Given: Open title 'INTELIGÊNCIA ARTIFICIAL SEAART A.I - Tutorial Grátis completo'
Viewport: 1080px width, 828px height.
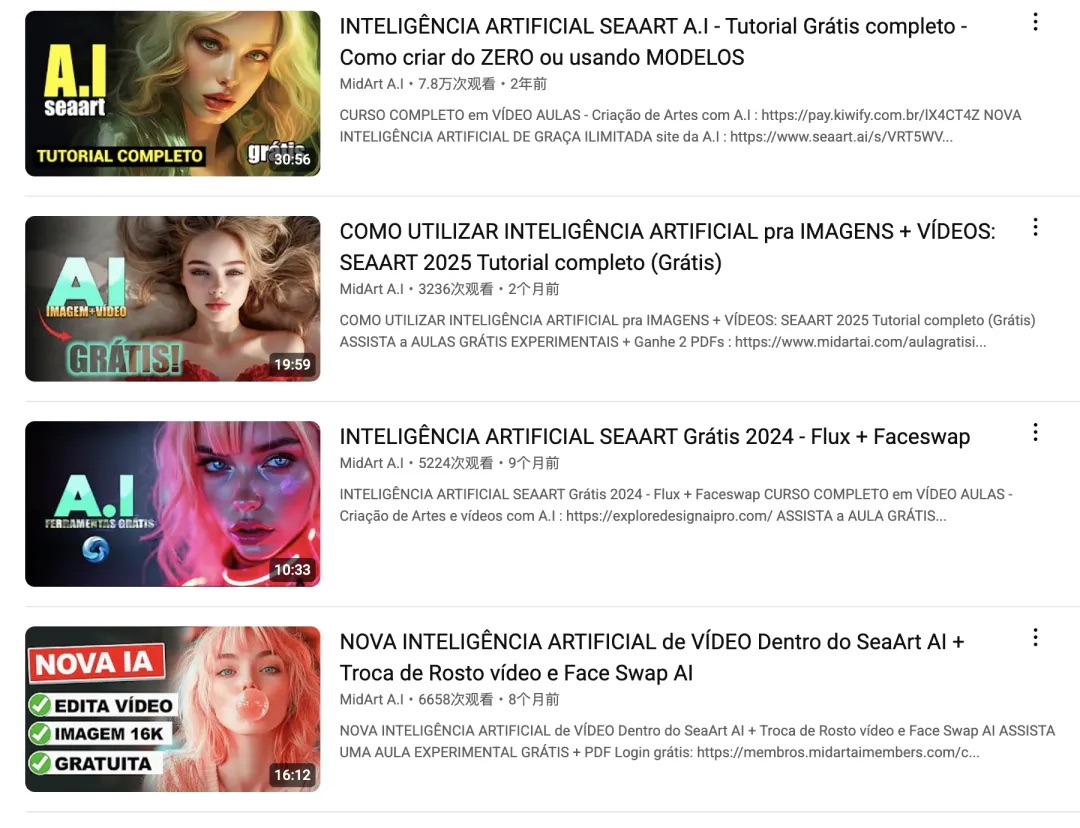Looking at the screenshot, I should [x=653, y=41].
